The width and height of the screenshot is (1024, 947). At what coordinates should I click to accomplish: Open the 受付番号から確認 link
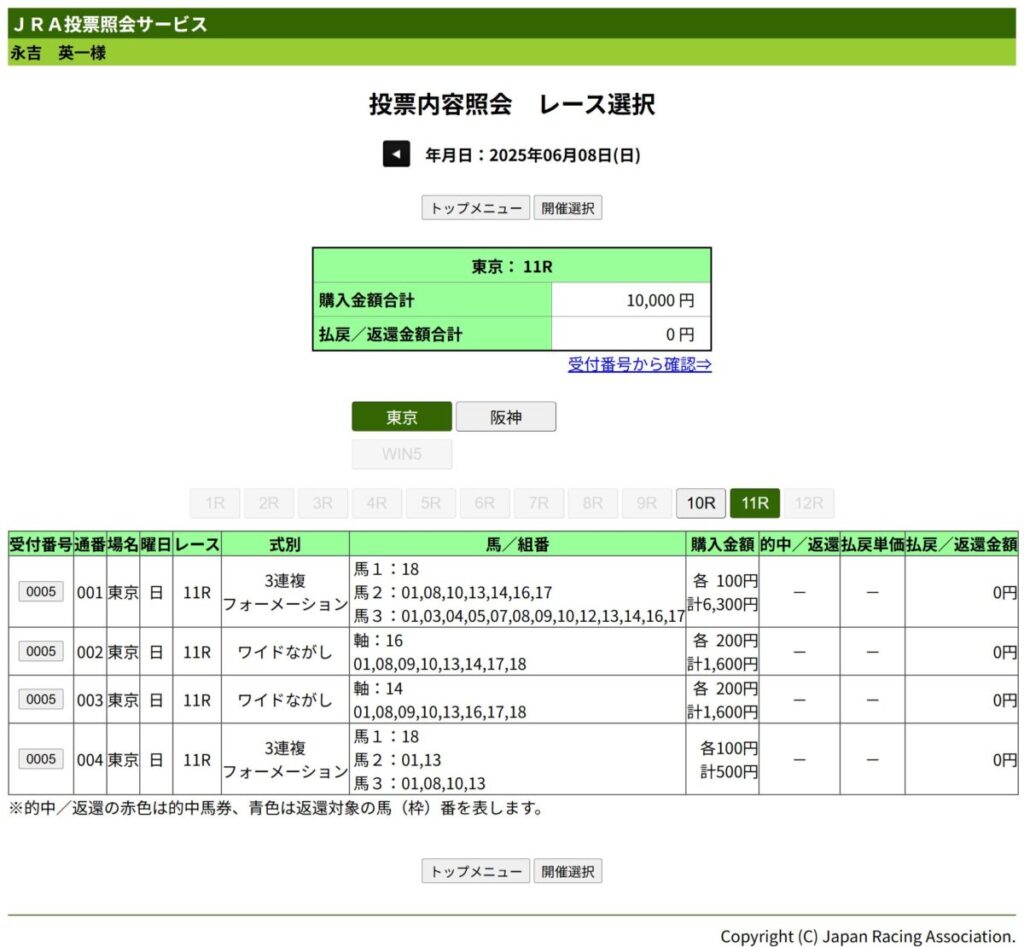pyautogui.click(x=639, y=364)
